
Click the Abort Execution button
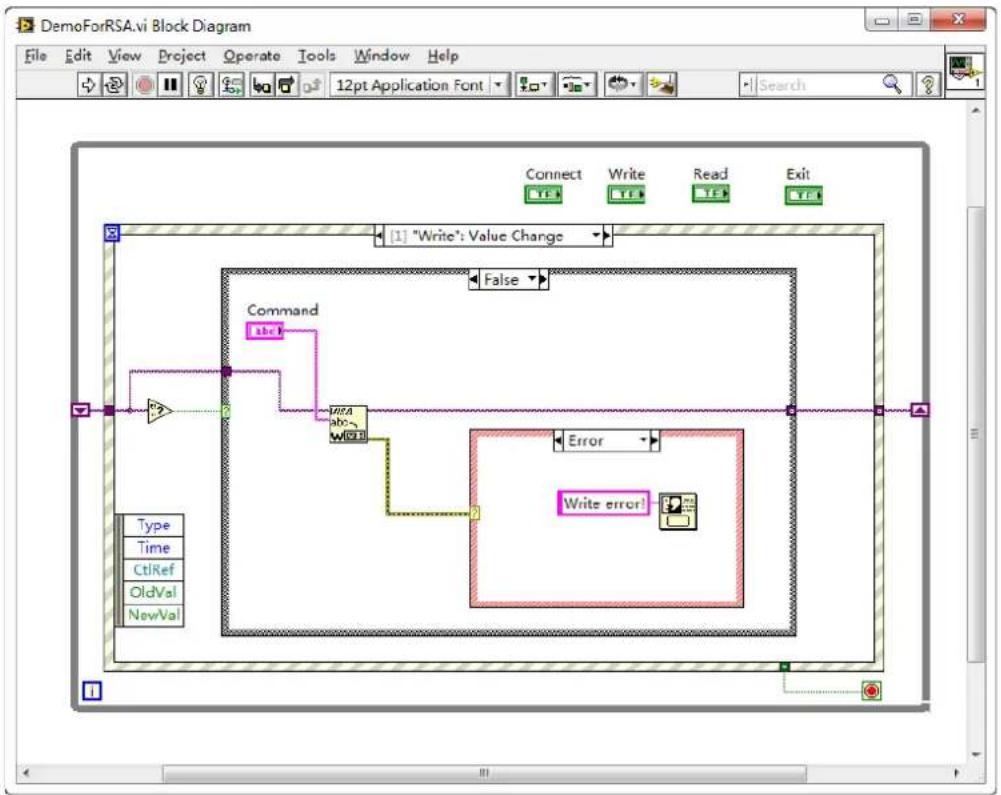click(x=145, y=85)
